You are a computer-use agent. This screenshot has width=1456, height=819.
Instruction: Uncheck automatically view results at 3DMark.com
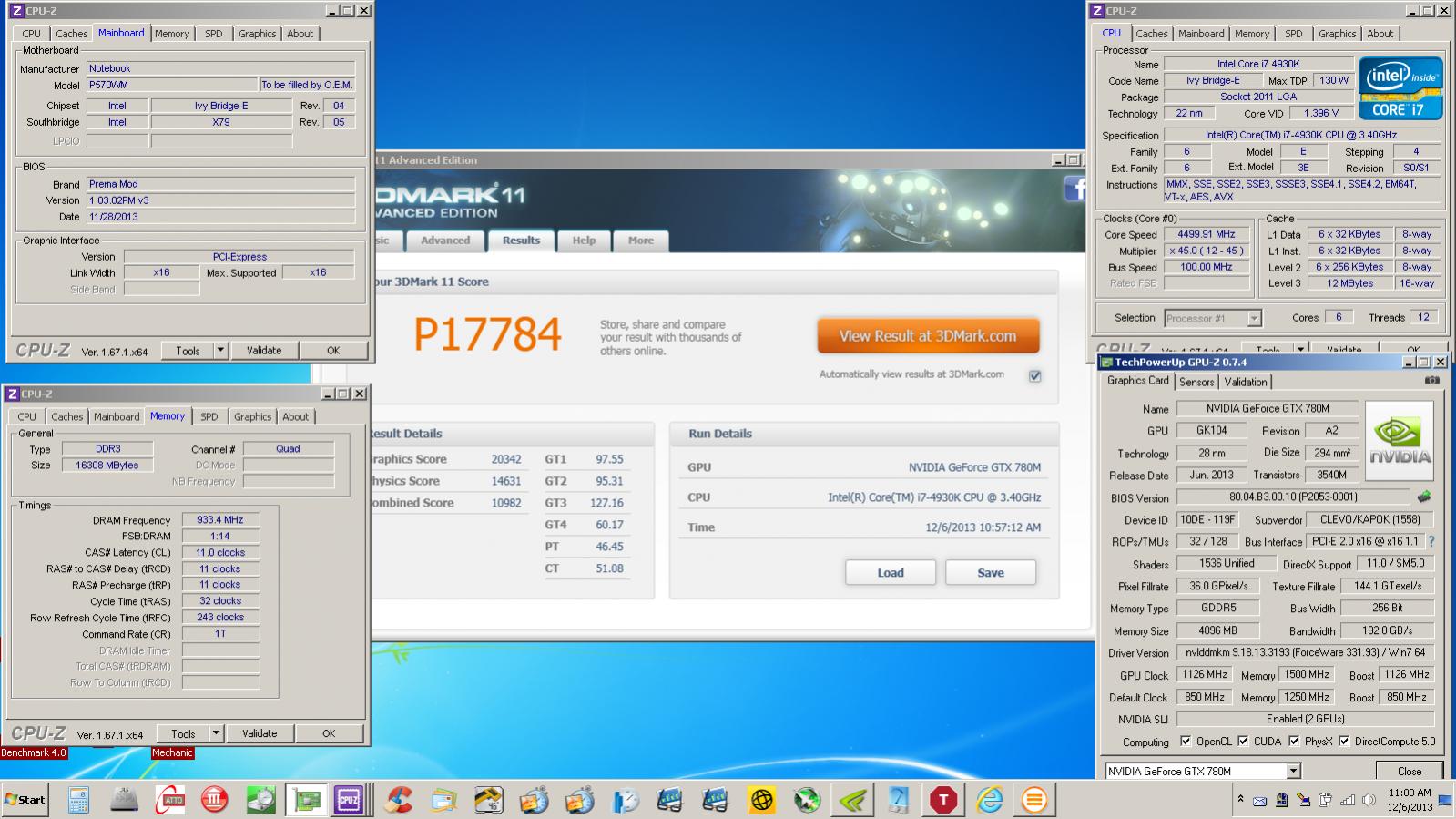pyautogui.click(x=1034, y=375)
